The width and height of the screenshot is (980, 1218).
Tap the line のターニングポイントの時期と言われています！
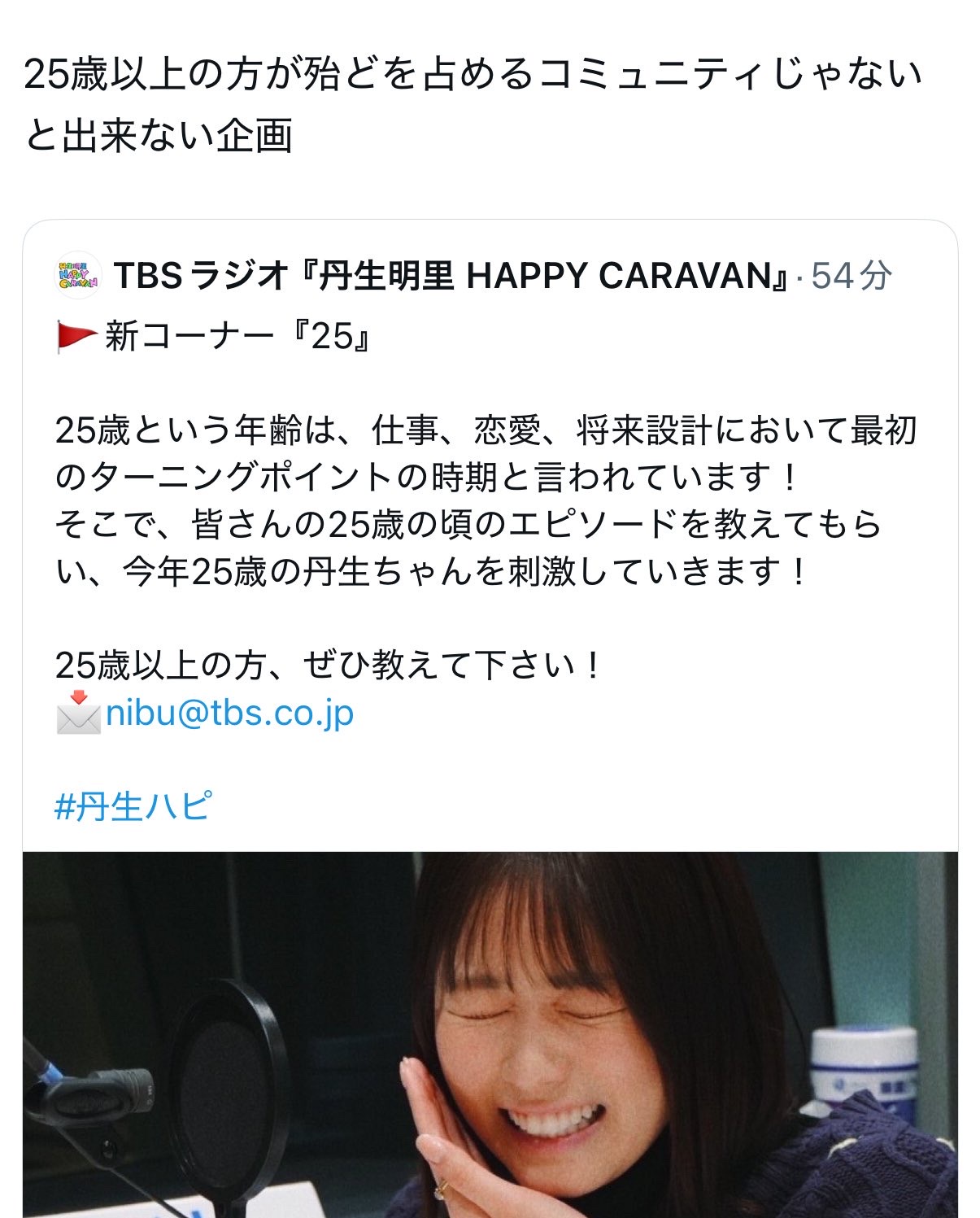(x=429, y=478)
